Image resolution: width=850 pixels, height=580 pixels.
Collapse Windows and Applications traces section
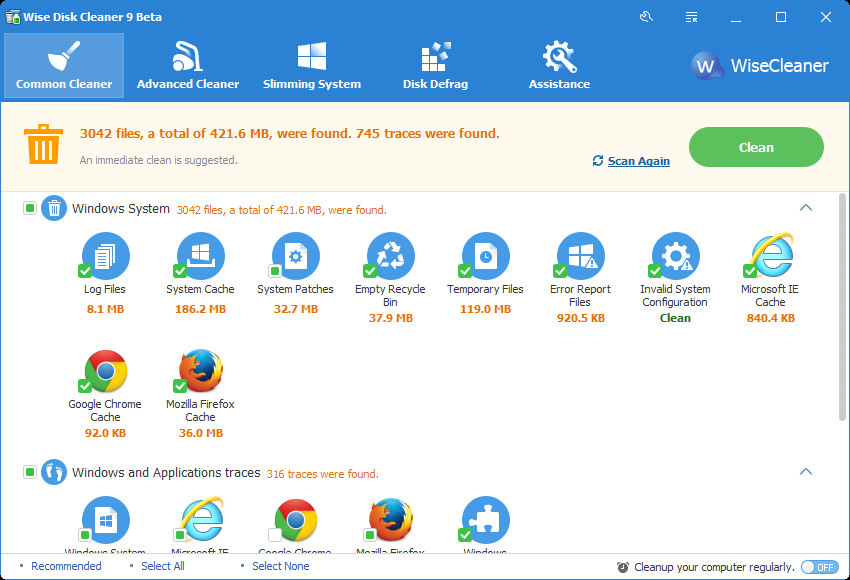pyautogui.click(x=806, y=472)
